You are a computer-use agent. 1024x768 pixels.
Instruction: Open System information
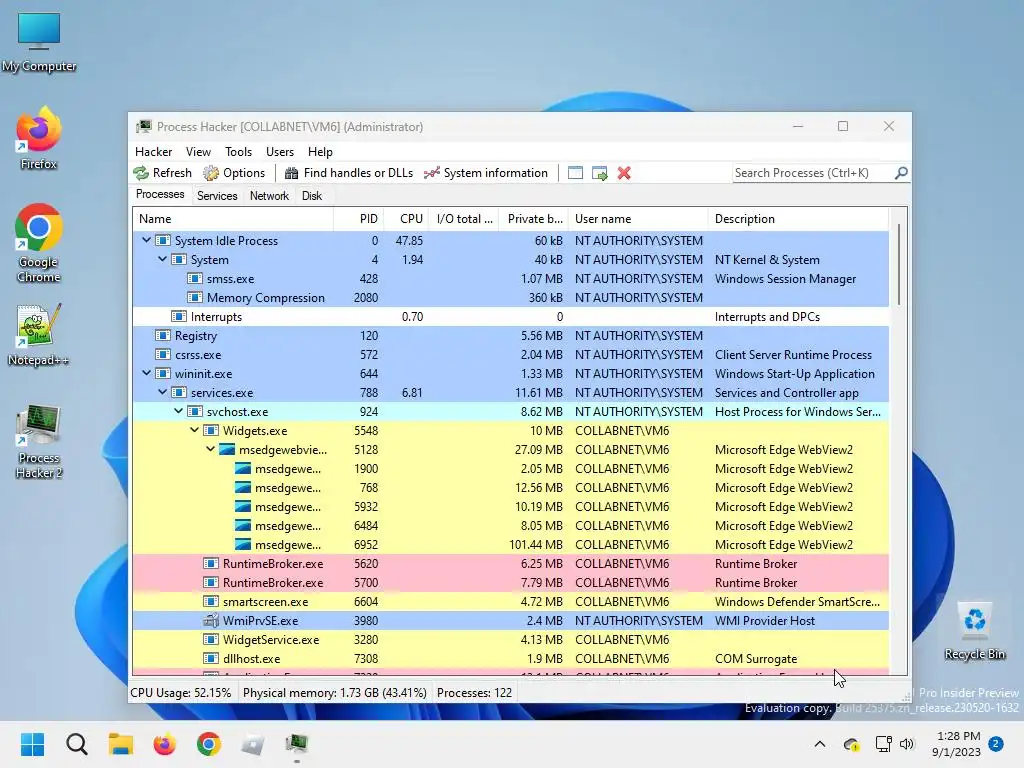pyautogui.click(x=486, y=173)
